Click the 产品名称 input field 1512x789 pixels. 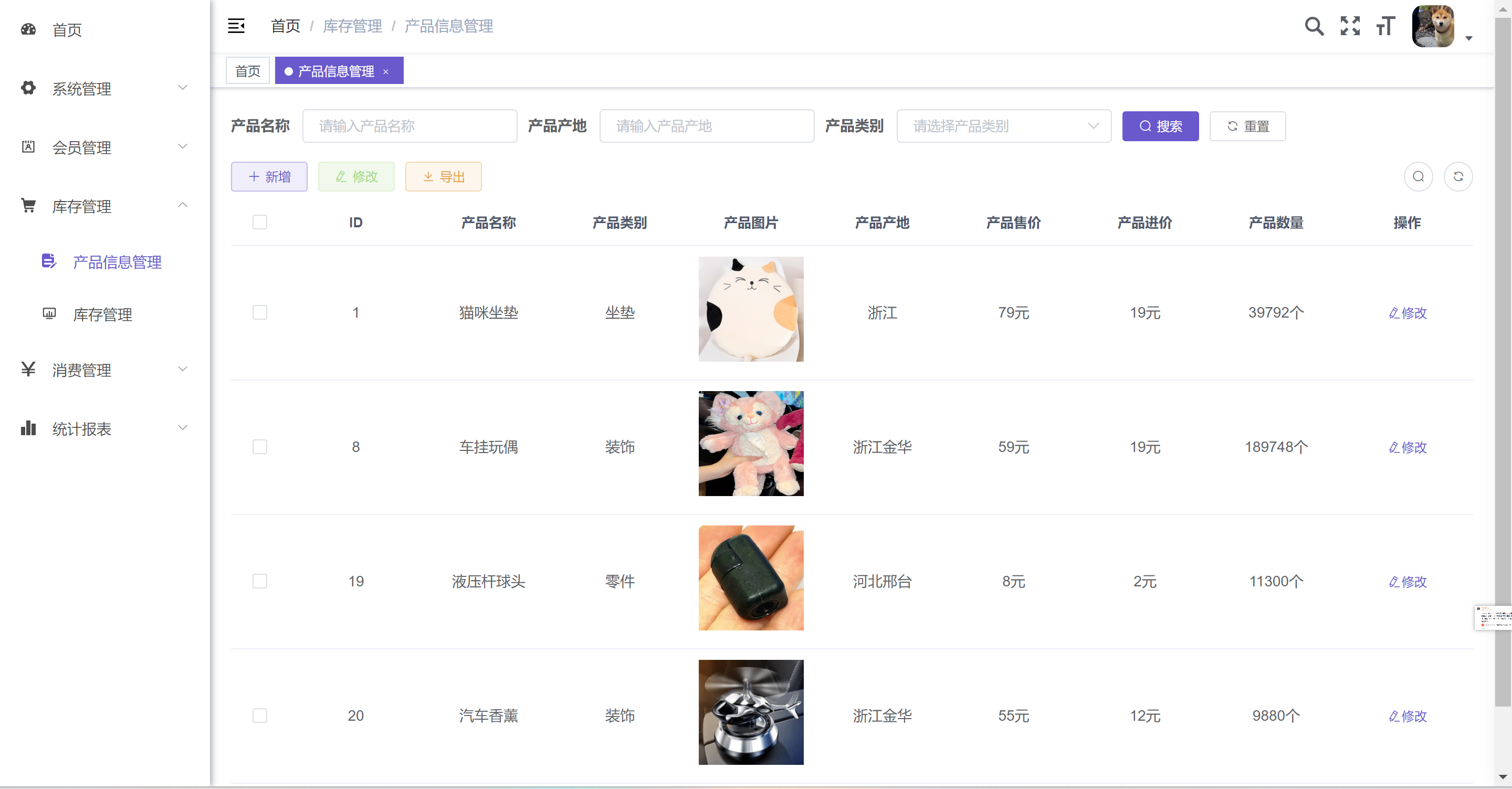[409, 126]
